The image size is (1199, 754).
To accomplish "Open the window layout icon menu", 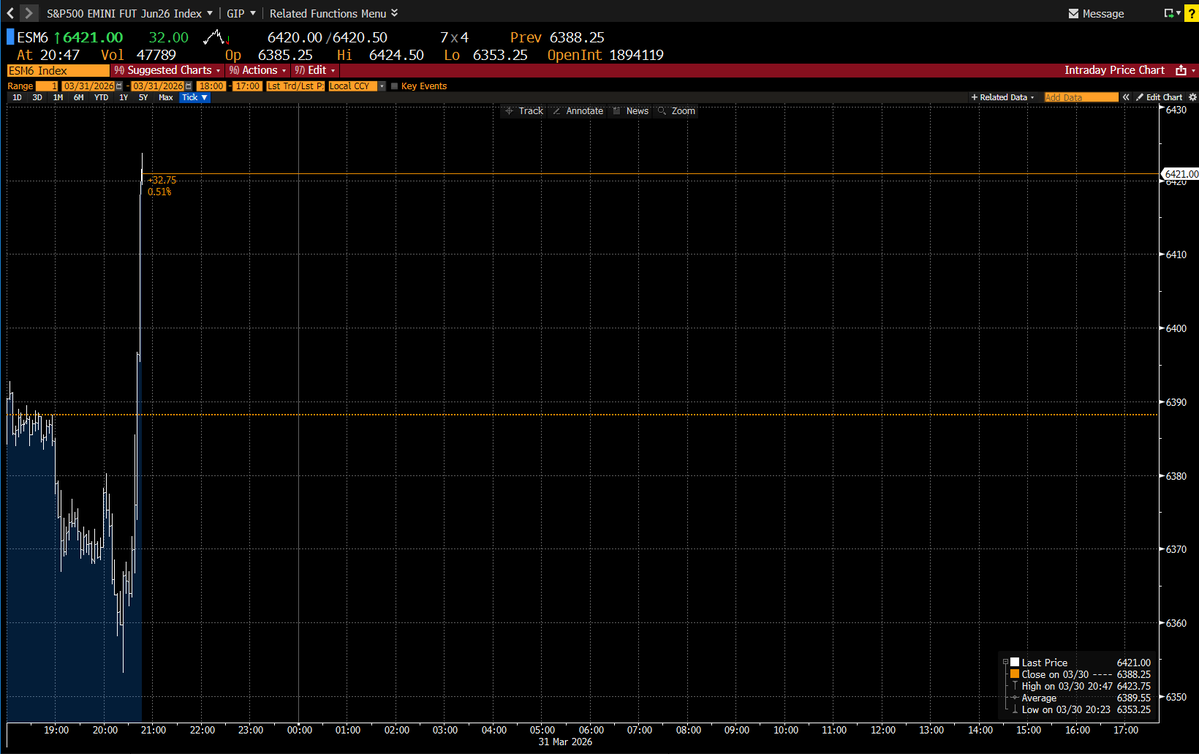I will [x=1171, y=13].
